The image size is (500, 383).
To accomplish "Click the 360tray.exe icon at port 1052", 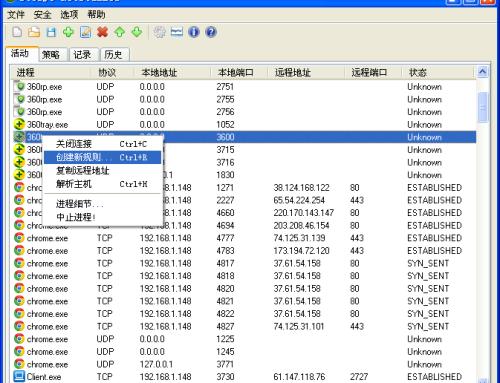I will pos(19,124).
